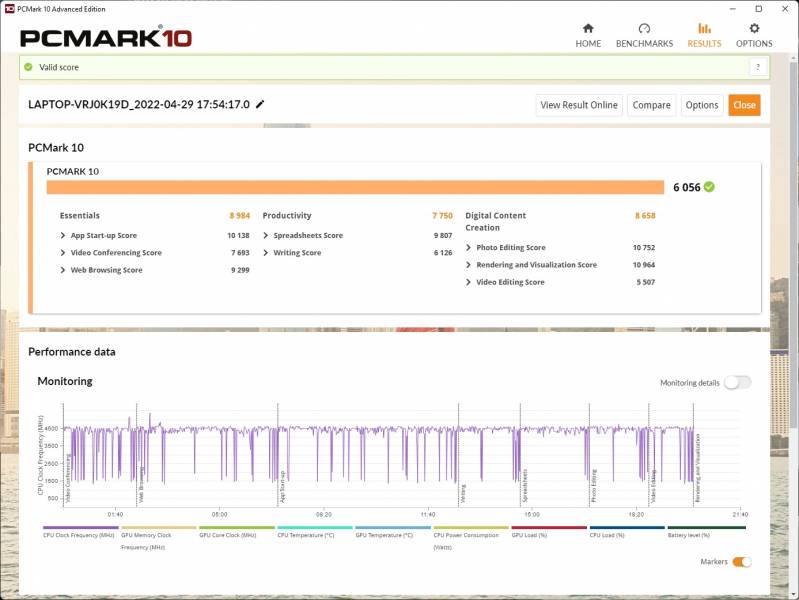Go to the HOME tab label
799x600 pixels.
[x=588, y=44]
